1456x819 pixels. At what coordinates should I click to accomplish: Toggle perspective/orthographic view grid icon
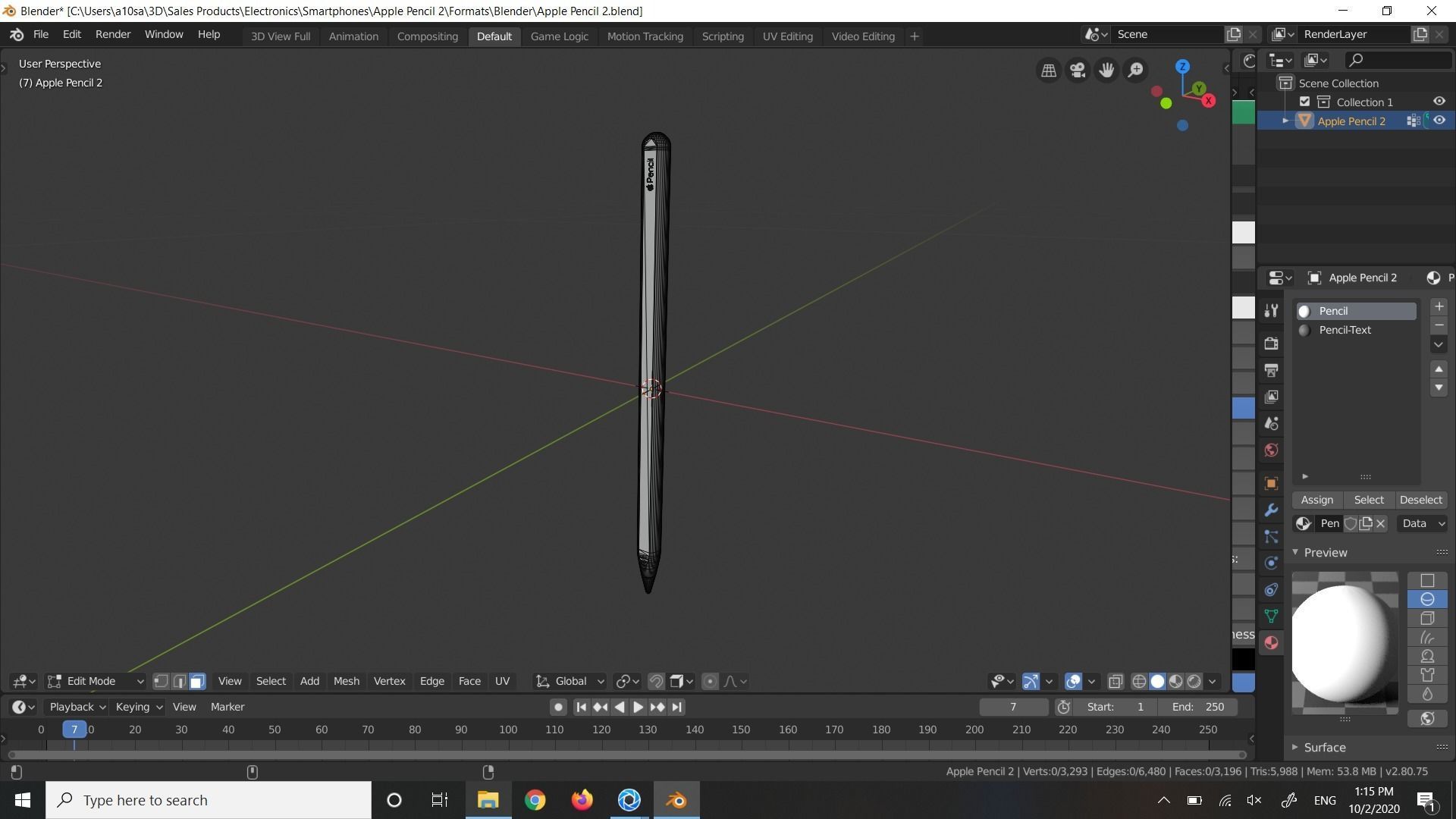(1049, 71)
